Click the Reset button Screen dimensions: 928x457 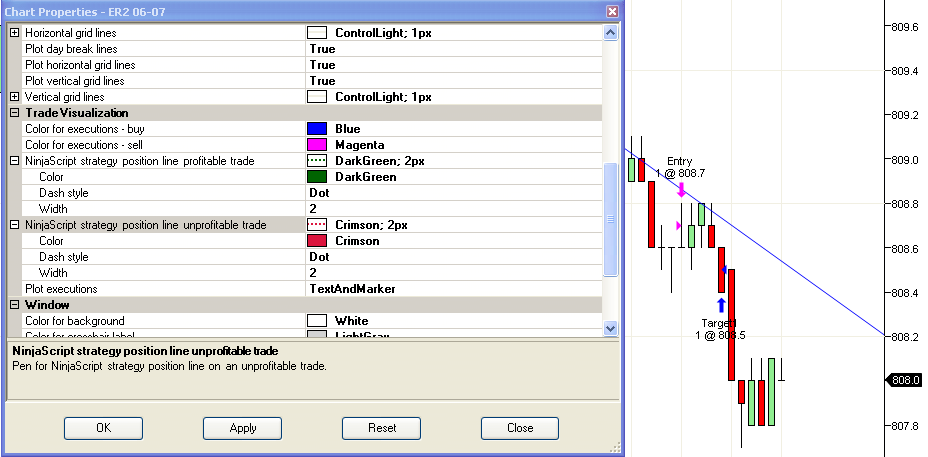[382, 428]
